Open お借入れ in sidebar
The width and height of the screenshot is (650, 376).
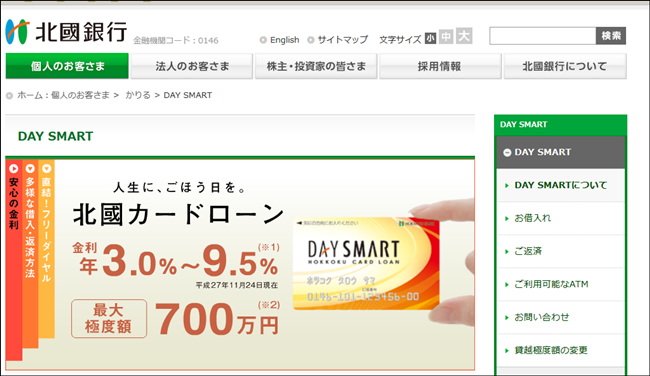[x=561, y=218]
